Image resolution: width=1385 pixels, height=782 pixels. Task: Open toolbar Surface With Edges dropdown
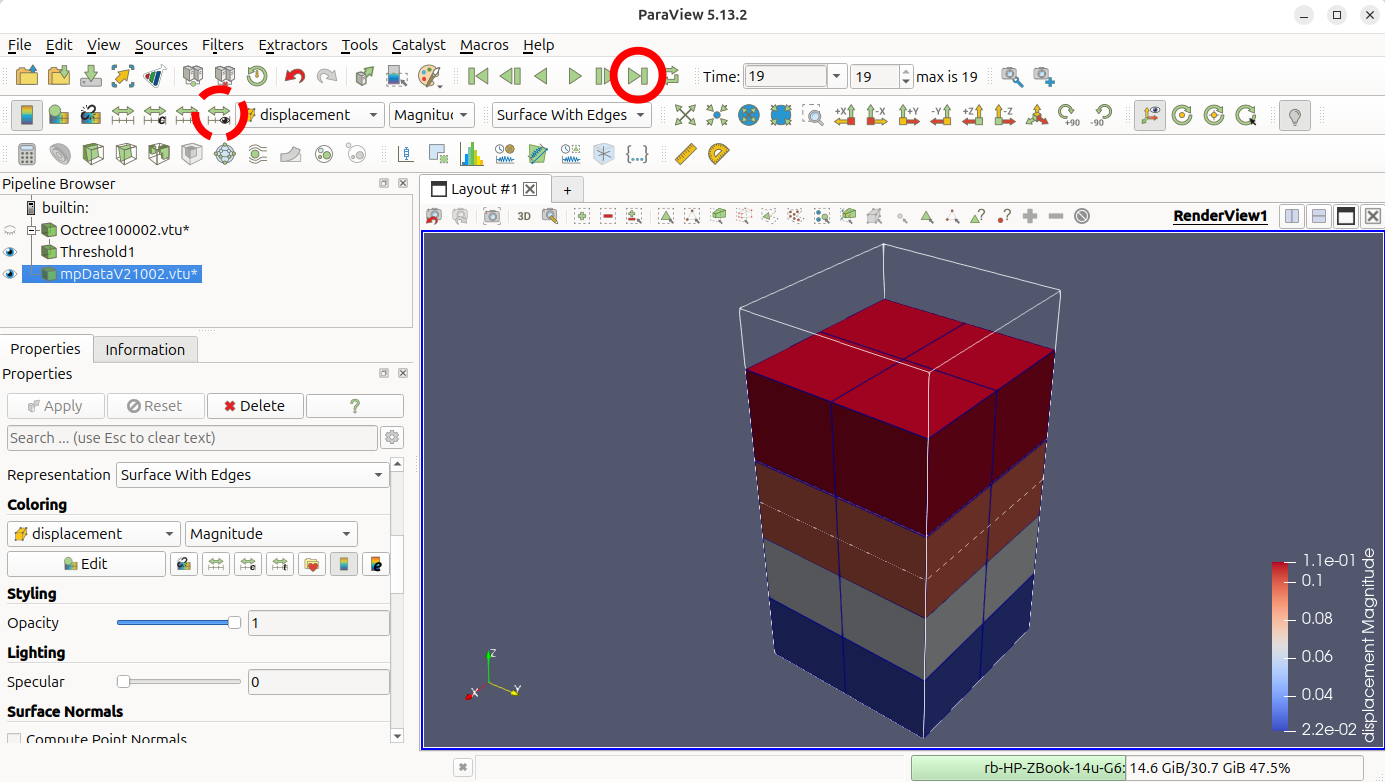coord(571,115)
